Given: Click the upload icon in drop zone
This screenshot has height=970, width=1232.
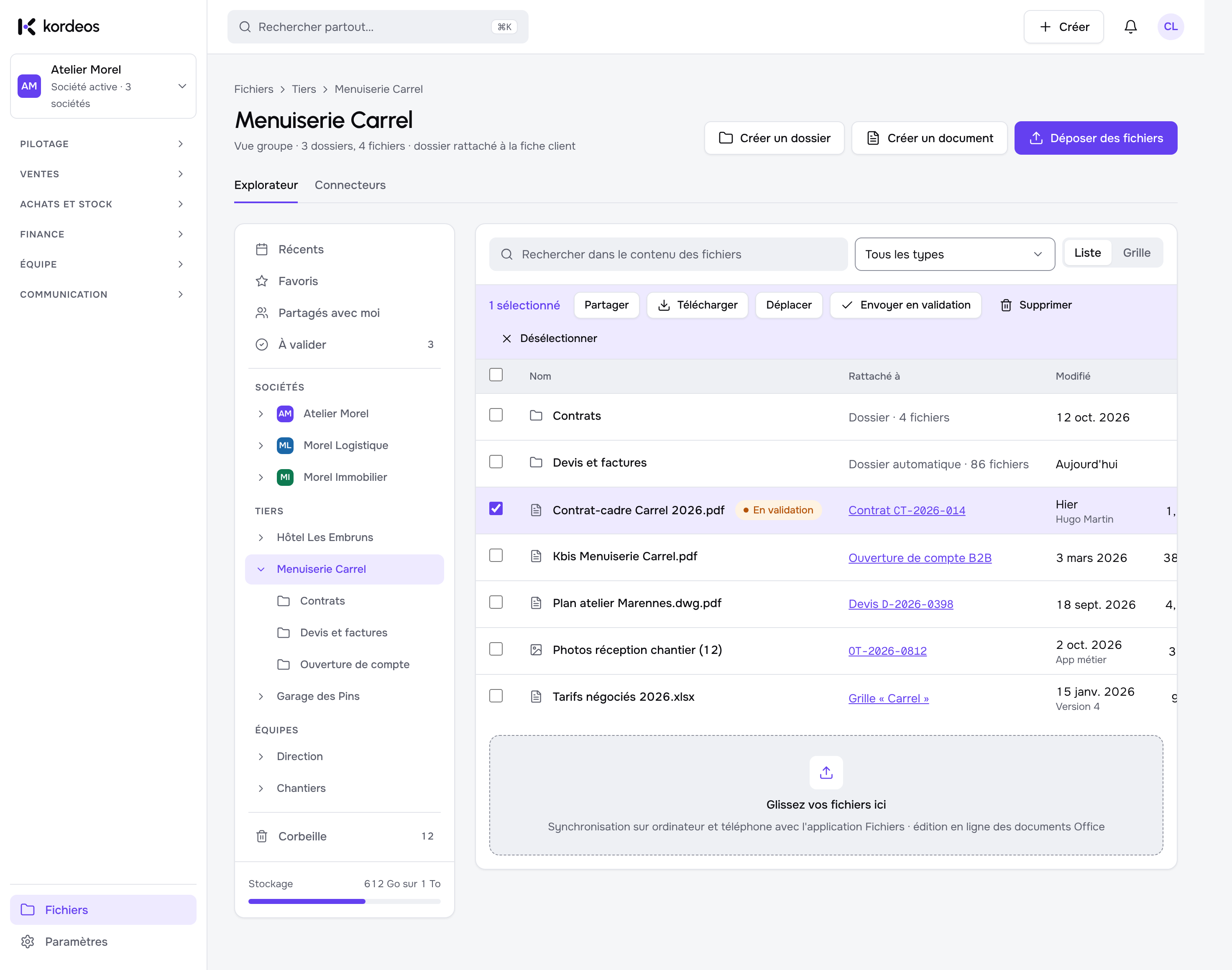Looking at the screenshot, I should 826,772.
